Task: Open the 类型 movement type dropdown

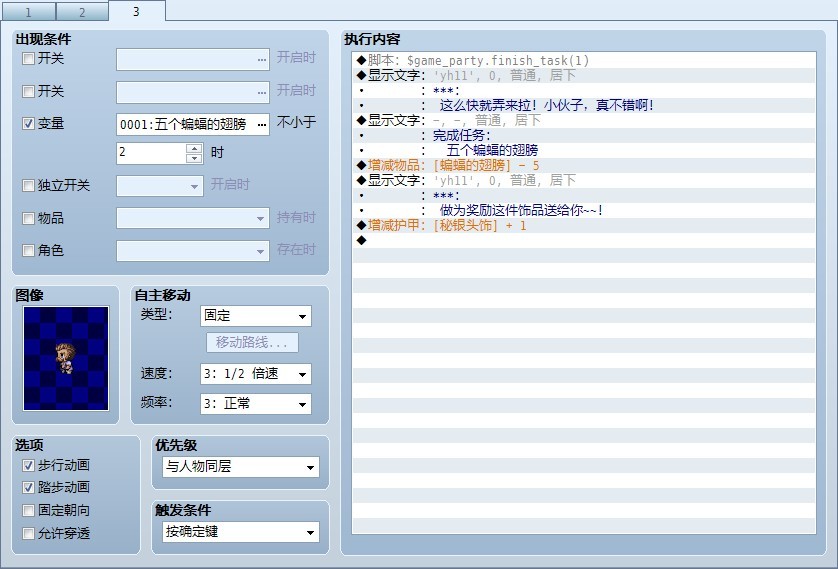Action: click(255, 316)
